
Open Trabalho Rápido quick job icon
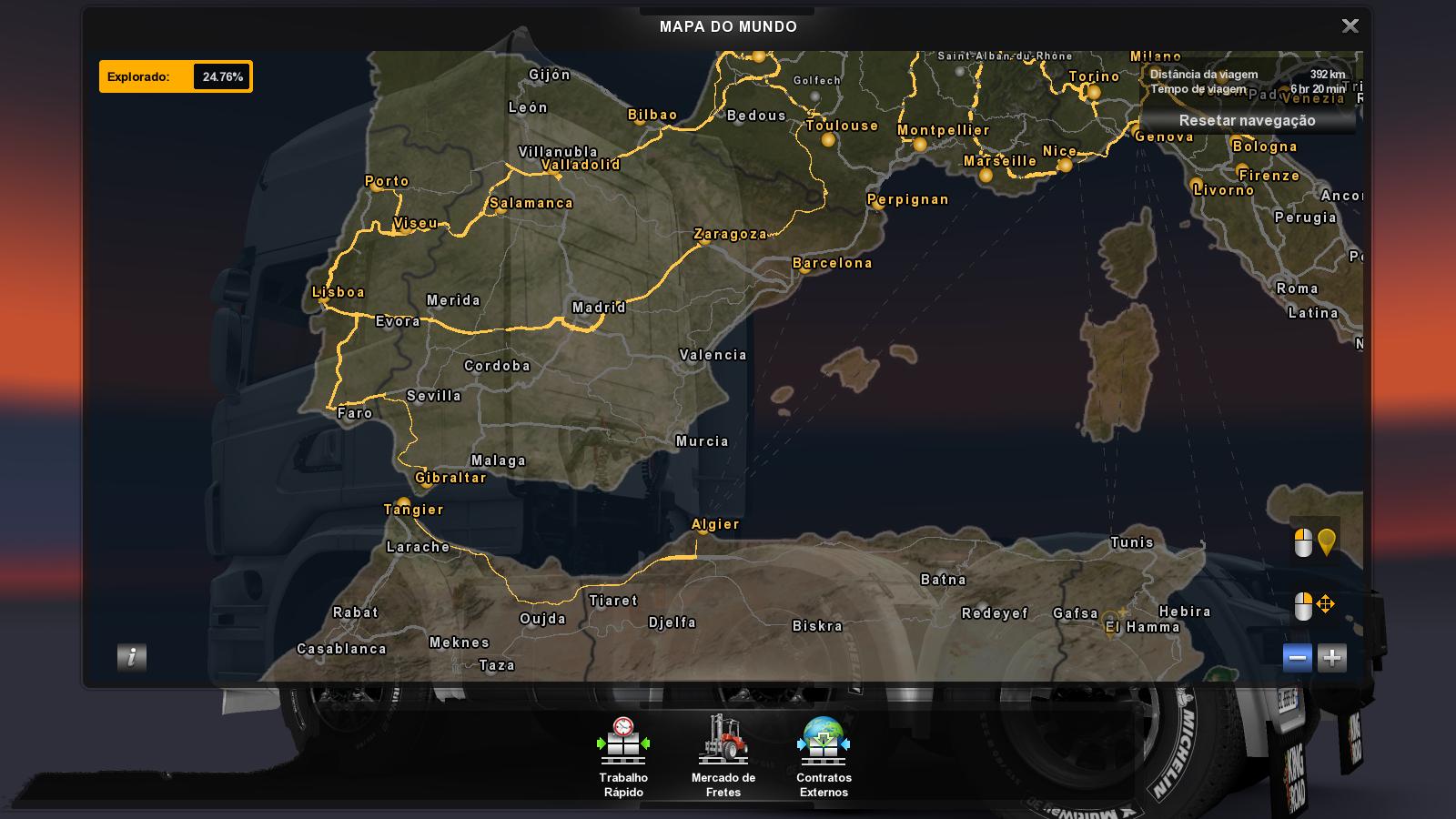623,741
